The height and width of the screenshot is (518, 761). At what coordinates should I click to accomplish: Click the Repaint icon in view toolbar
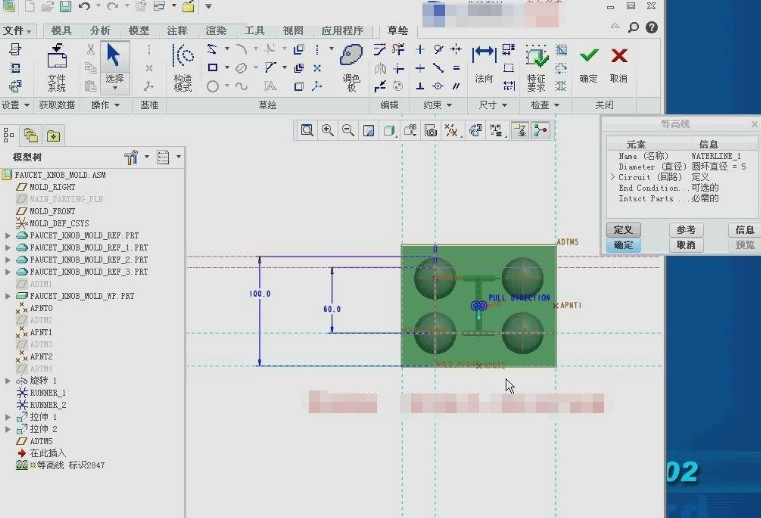tap(369, 130)
